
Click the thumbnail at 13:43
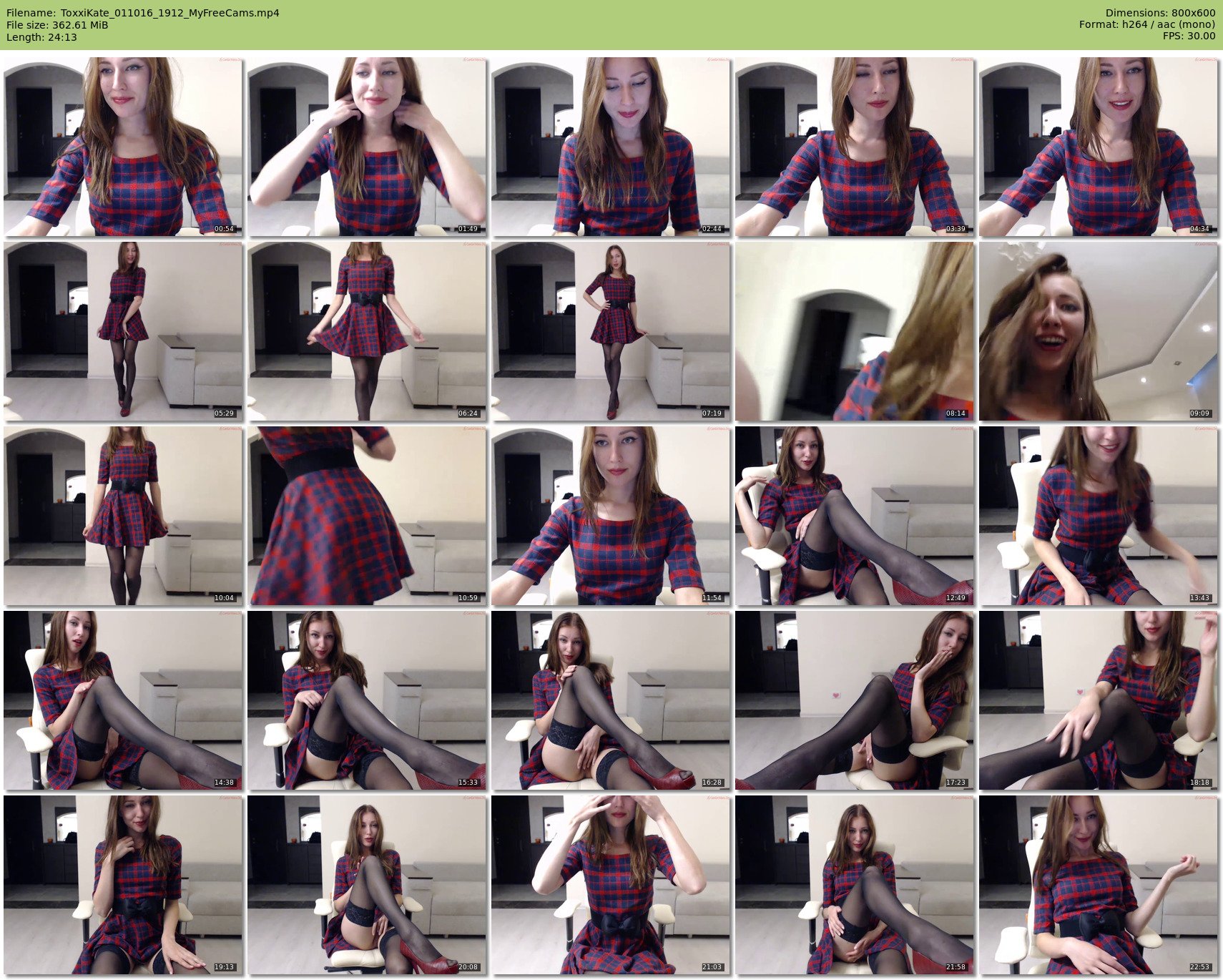click(x=1099, y=516)
